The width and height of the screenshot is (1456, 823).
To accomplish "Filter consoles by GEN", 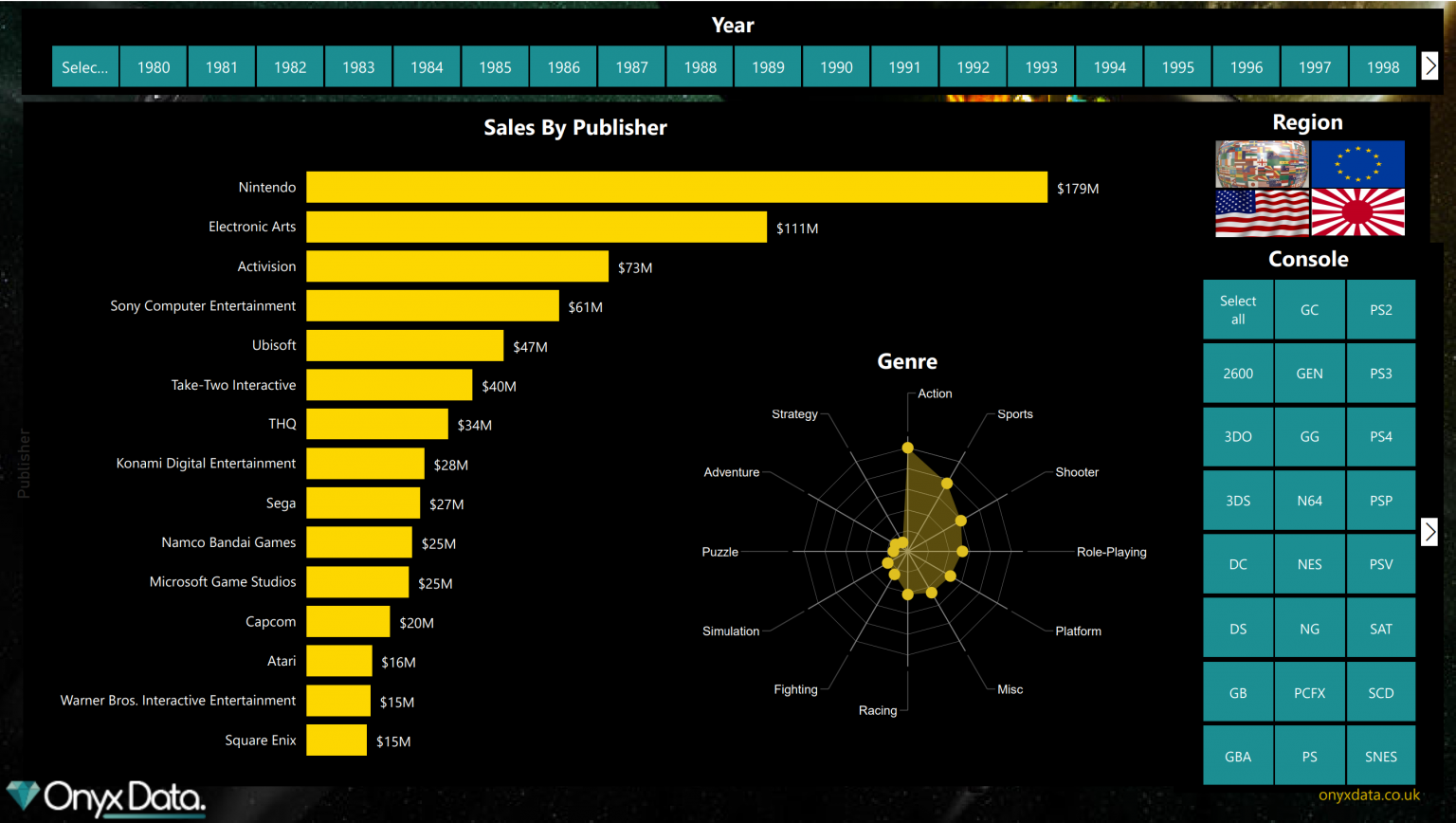I will pyautogui.click(x=1309, y=373).
